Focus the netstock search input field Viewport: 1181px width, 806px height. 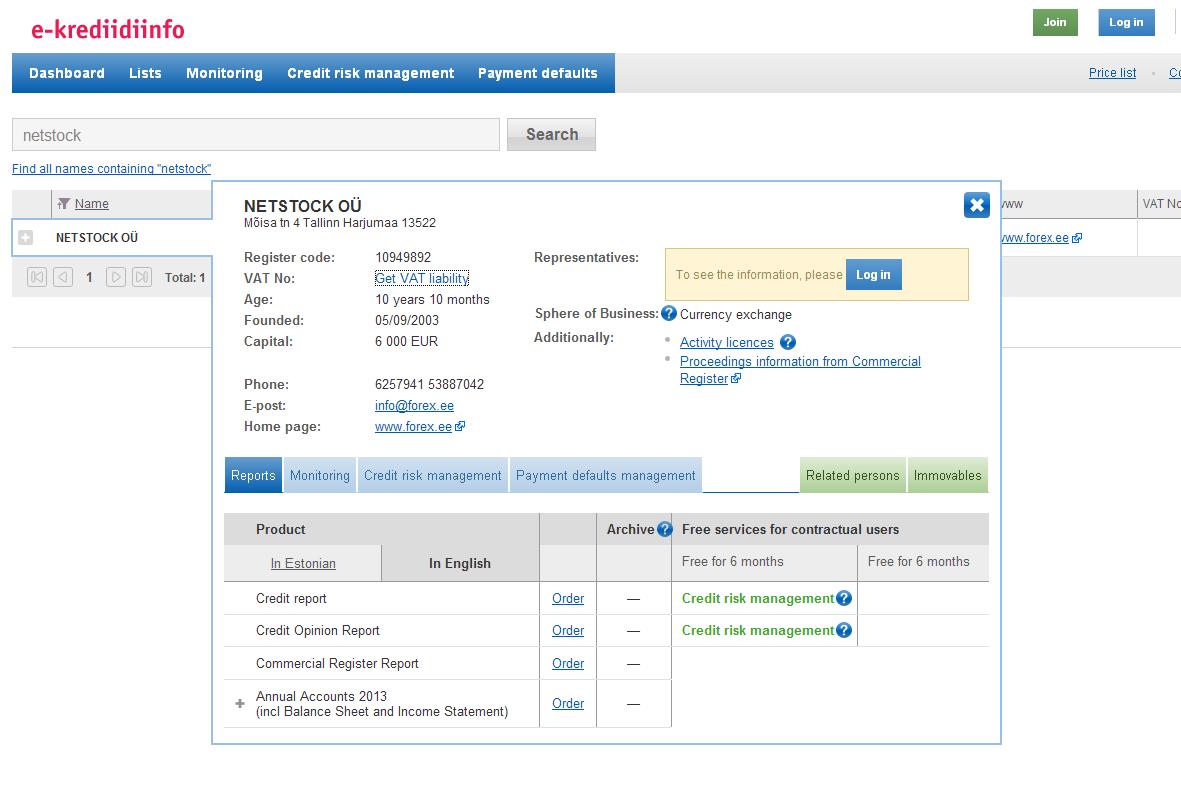[x=256, y=135]
